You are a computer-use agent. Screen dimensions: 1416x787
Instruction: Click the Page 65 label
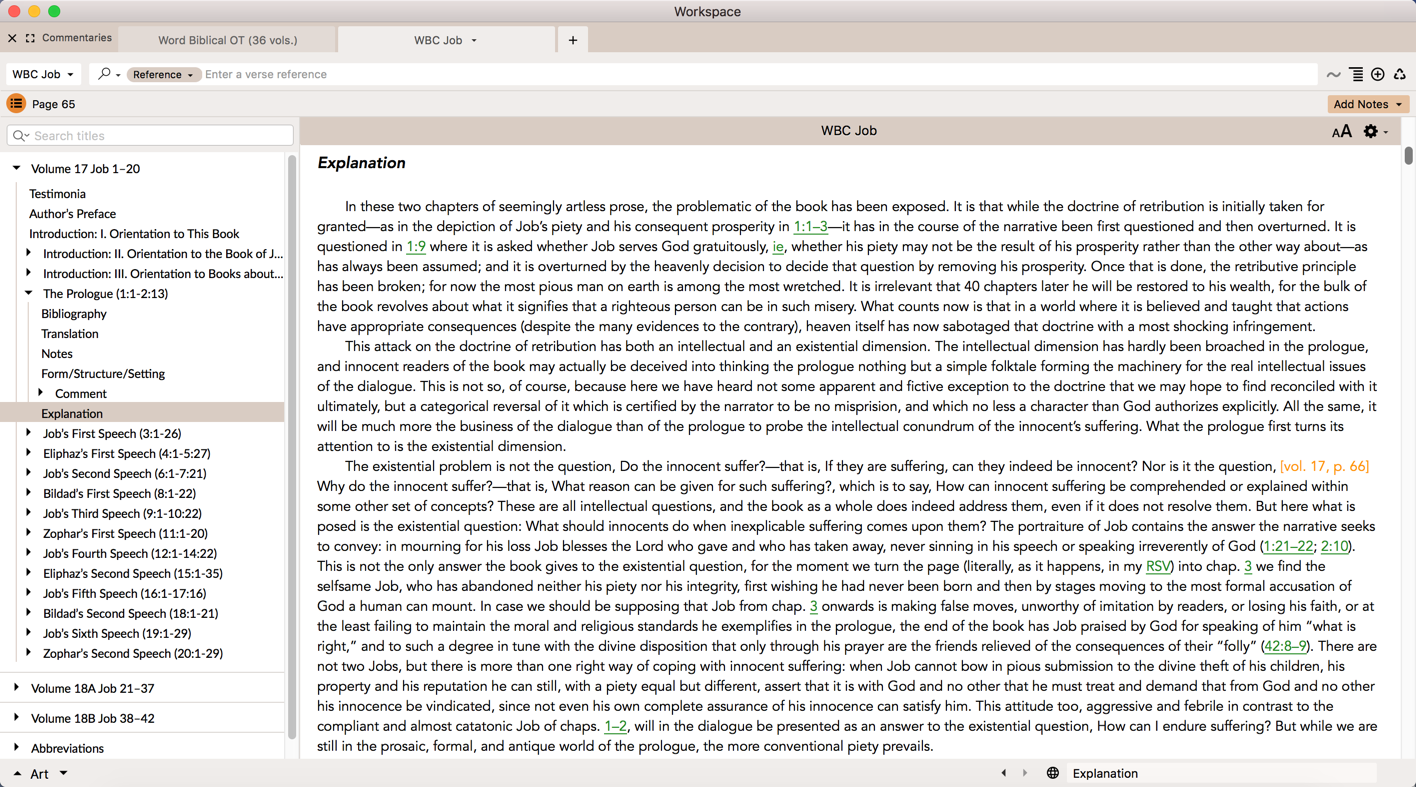pyautogui.click(x=54, y=104)
